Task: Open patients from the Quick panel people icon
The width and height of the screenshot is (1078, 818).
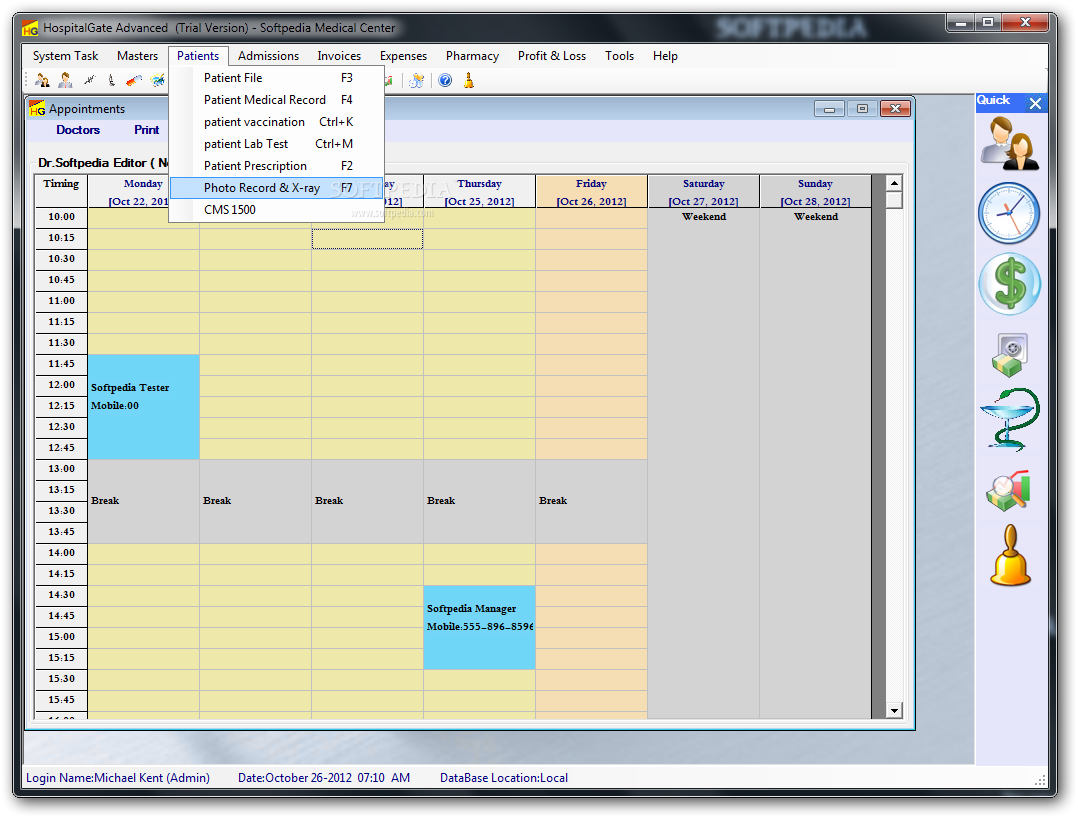Action: 1009,143
